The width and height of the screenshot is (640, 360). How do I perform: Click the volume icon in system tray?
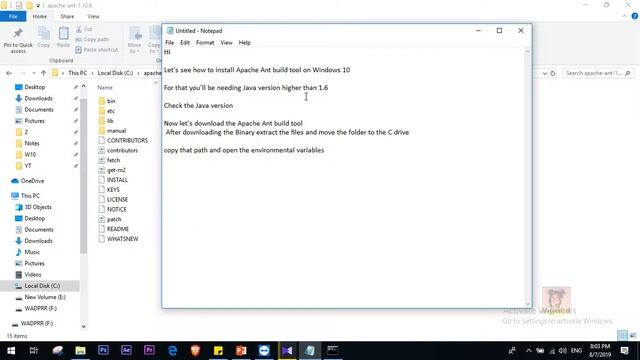(562, 351)
